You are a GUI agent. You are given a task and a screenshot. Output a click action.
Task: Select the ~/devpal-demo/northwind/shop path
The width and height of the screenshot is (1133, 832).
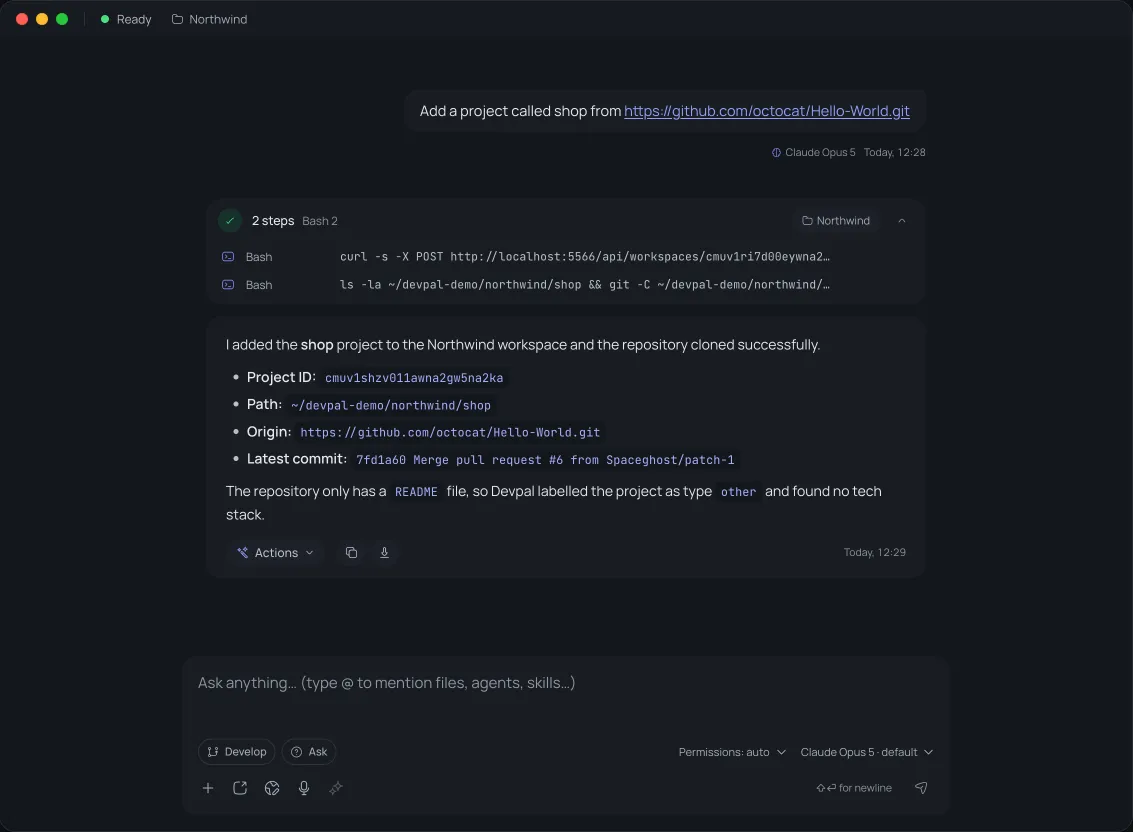coord(391,406)
